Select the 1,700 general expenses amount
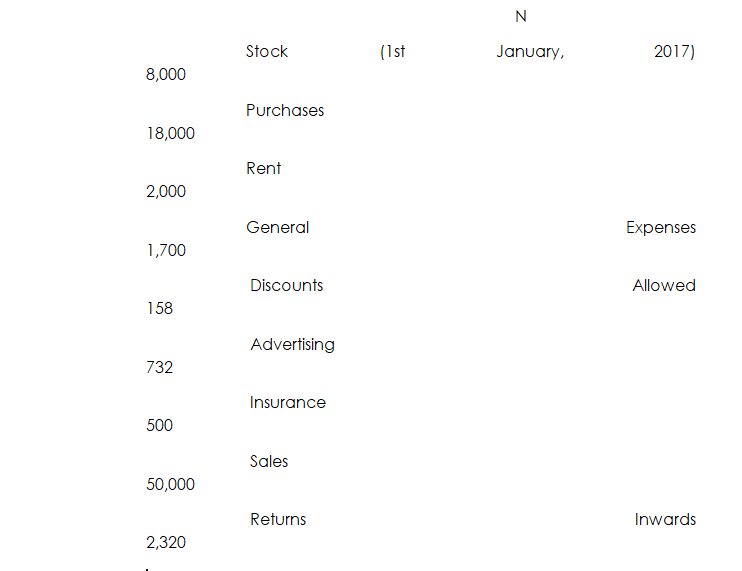 pos(166,250)
